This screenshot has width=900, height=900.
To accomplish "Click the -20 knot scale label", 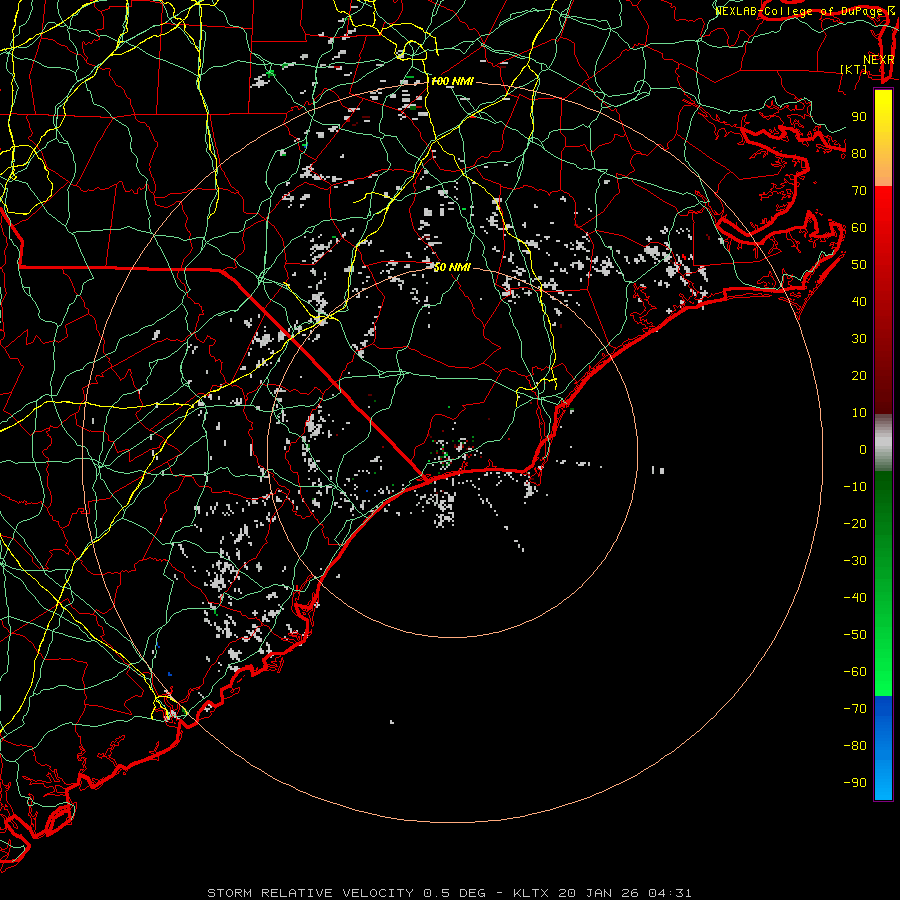I will point(855,523).
